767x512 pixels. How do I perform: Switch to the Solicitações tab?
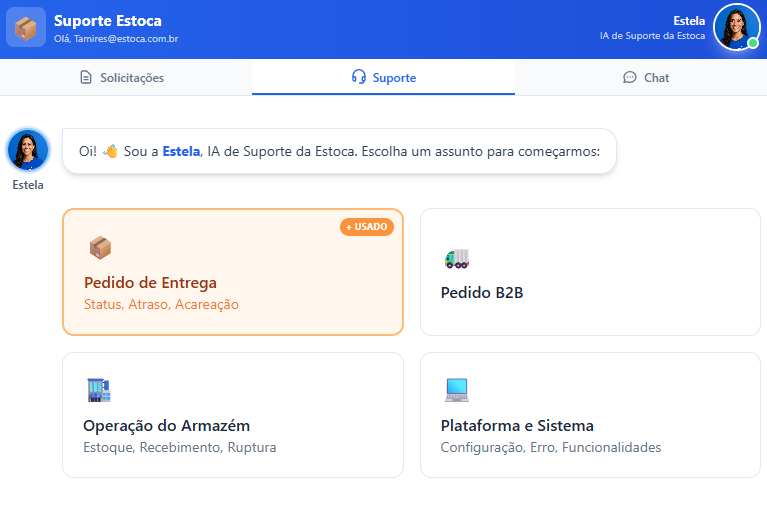131,78
